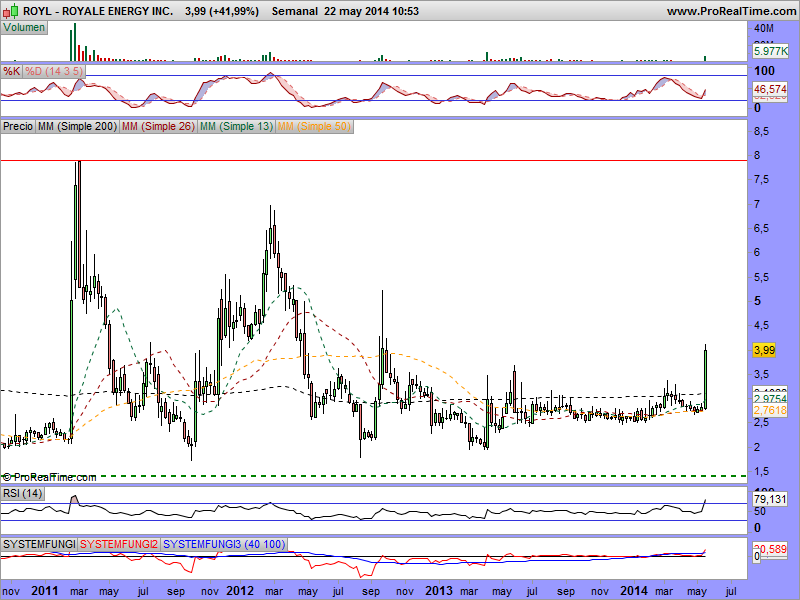This screenshot has height=600, width=800.
Task: Click the 2012 year label on the time axis
Action: point(240,591)
